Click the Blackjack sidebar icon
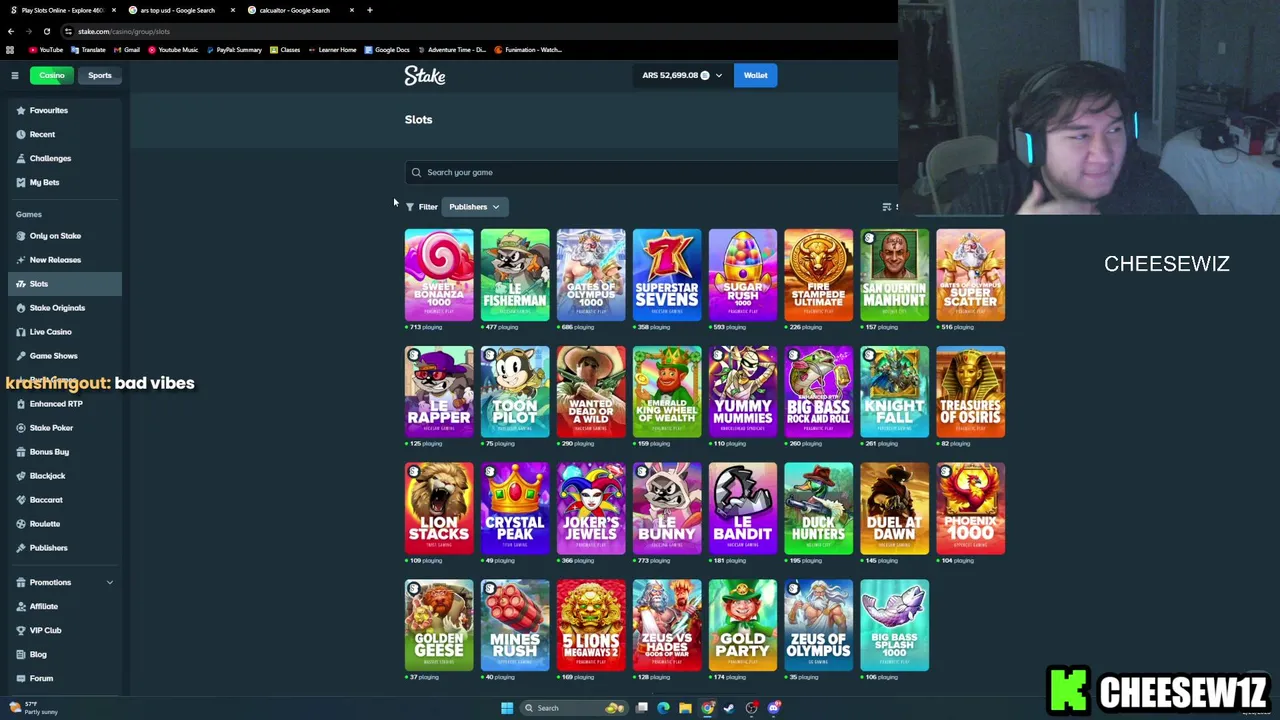 (x=21, y=476)
